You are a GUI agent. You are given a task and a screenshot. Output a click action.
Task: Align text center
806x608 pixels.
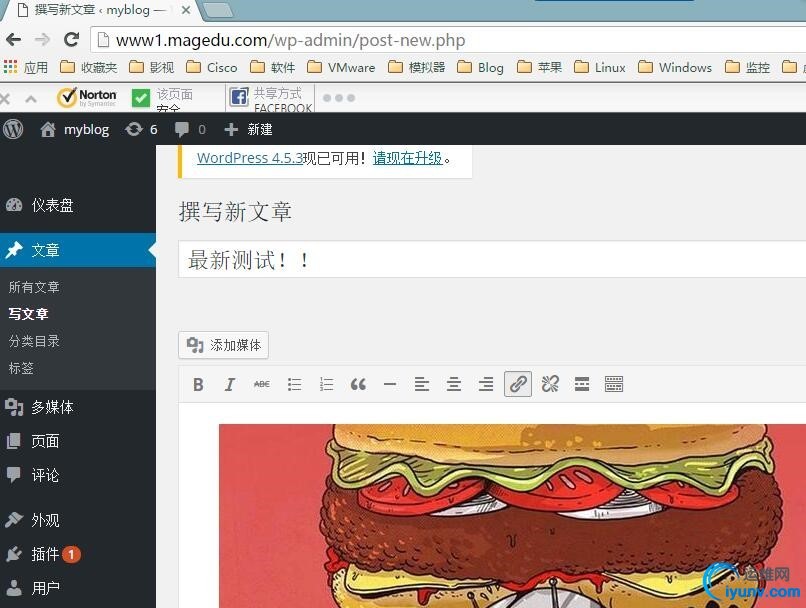(453, 384)
